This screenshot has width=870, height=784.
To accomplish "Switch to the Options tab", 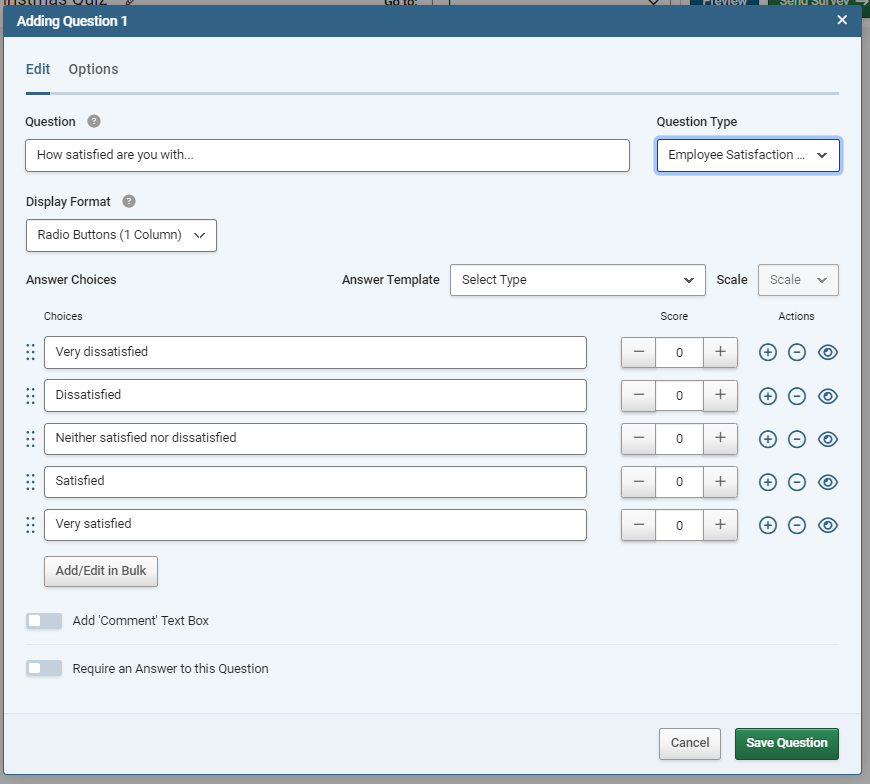I will [x=93, y=69].
